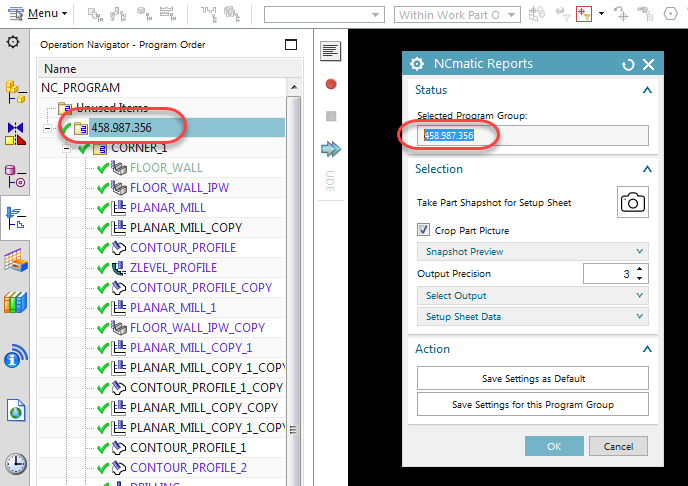Open dropdown arrow beside selection filter icon
688x486 pixels.
601,14
